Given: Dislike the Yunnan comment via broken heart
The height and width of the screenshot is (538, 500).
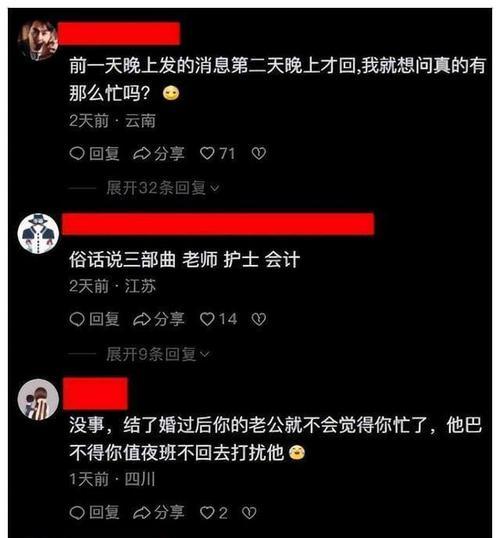Looking at the screenshot, I should (x=259, y=153).
